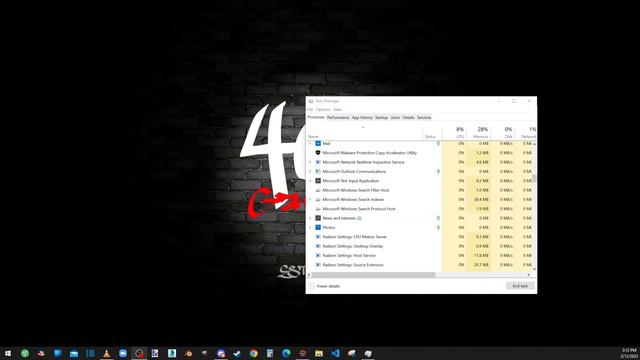
Task: Click the suspended leaf icon on Photos row
Action: [x=438, y=227]
